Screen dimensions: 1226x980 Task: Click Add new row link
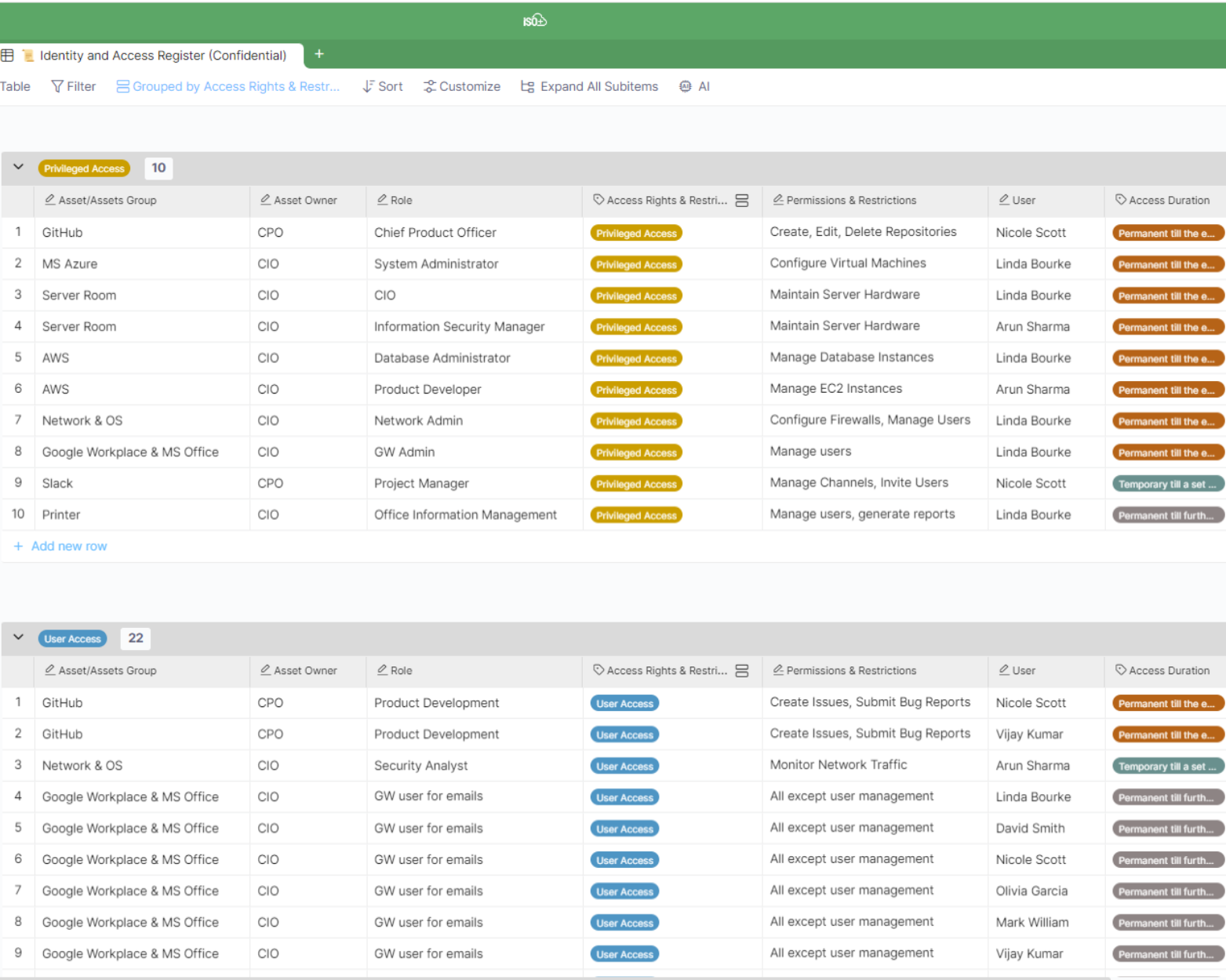coord(68,546)
